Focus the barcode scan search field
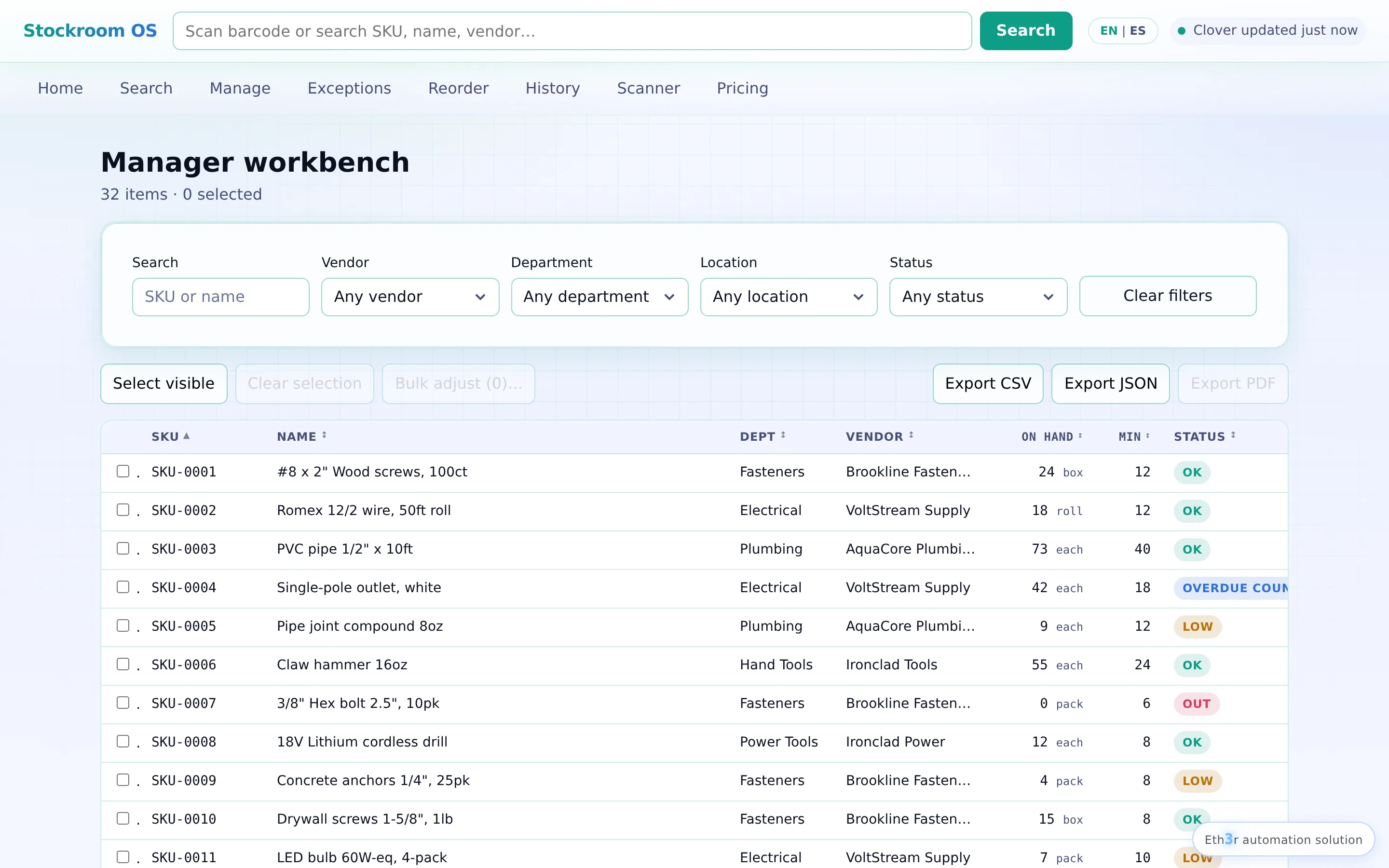 (572, 31)
